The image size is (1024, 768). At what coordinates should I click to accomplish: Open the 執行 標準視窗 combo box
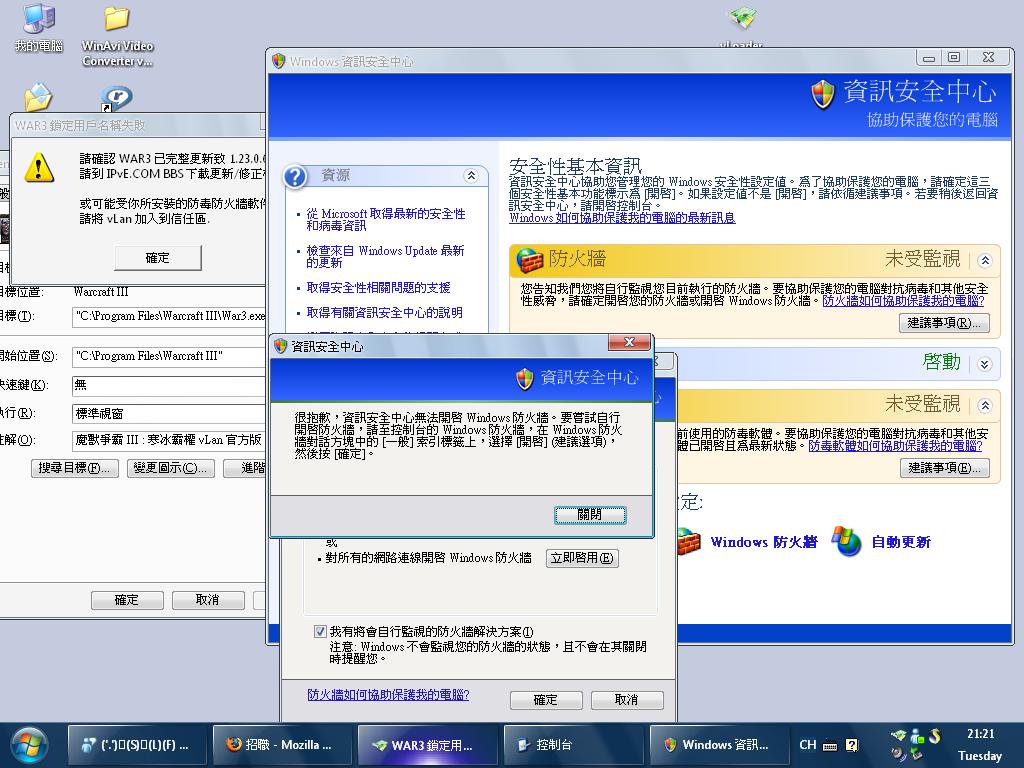pos(169,413)
